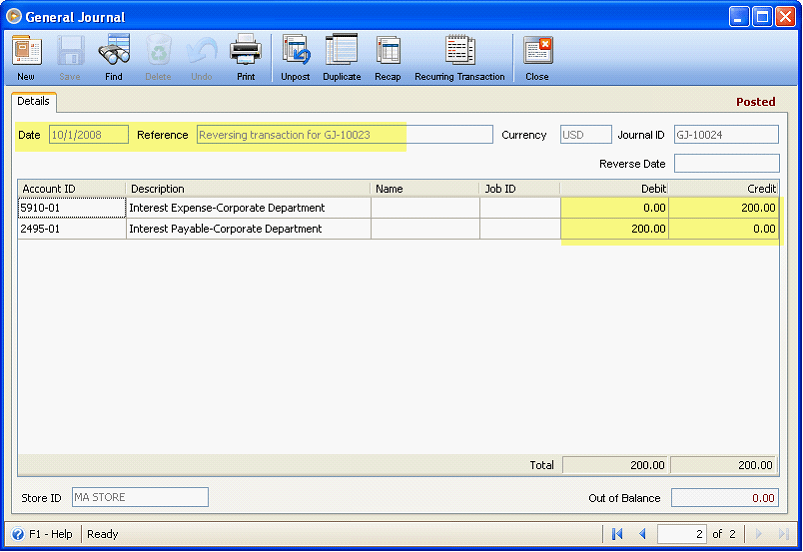803x552 pixels.
Task: Click the Save floppy disk icon
Action: (x=70, y=51)
